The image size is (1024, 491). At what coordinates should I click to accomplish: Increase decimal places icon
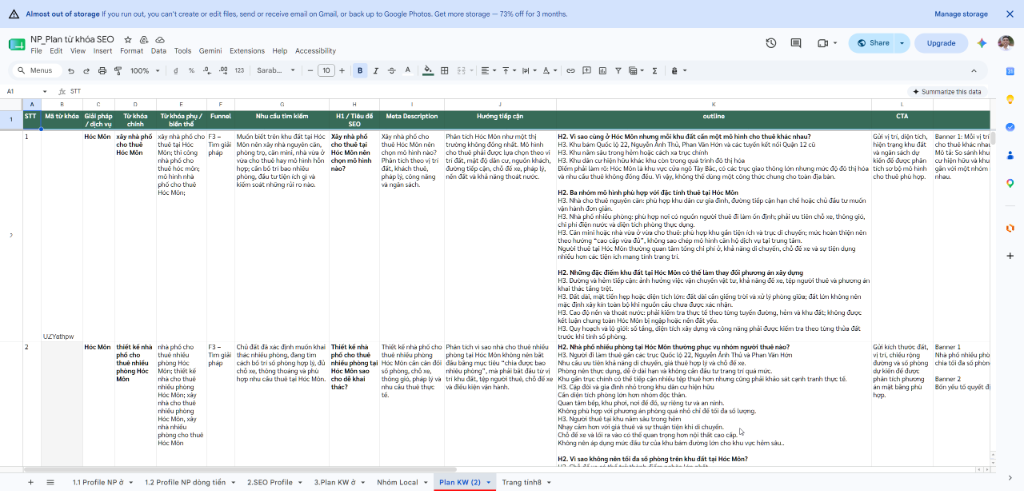pos(223,71)
